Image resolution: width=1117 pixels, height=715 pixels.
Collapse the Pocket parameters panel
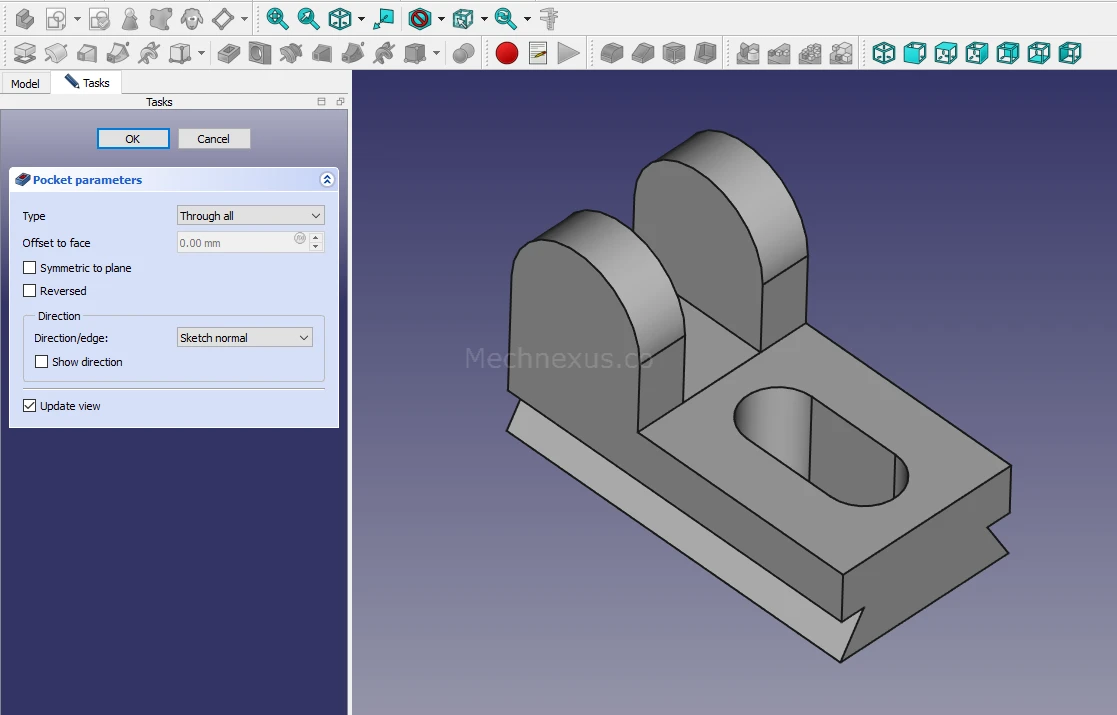tap(326, 180)
